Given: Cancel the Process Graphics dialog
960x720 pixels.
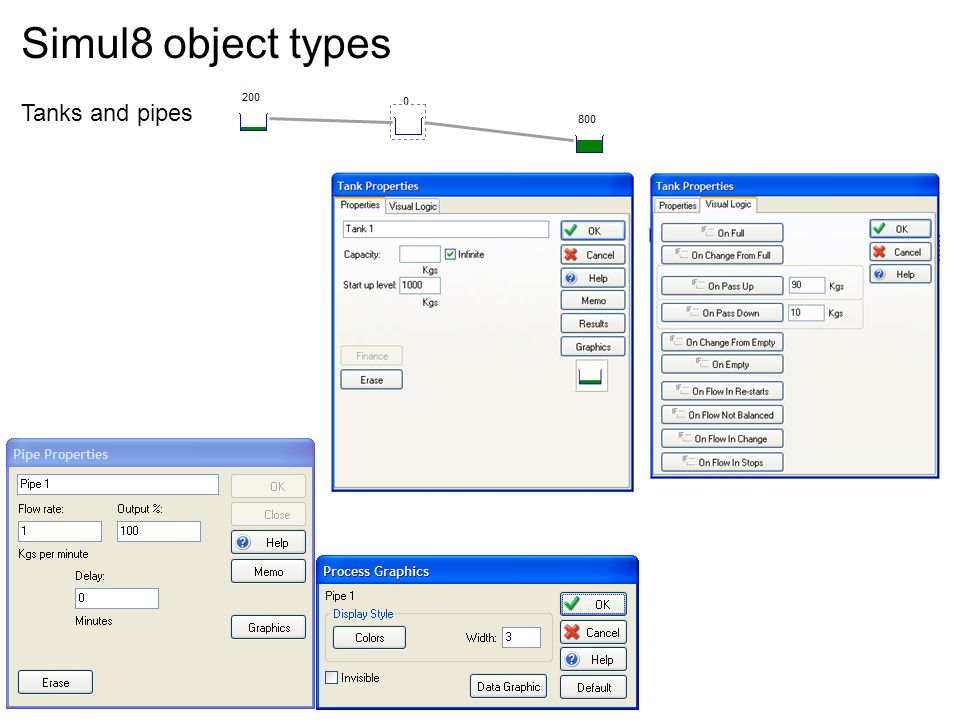Looking at the screenshot, I should click(x=593, y=632).
